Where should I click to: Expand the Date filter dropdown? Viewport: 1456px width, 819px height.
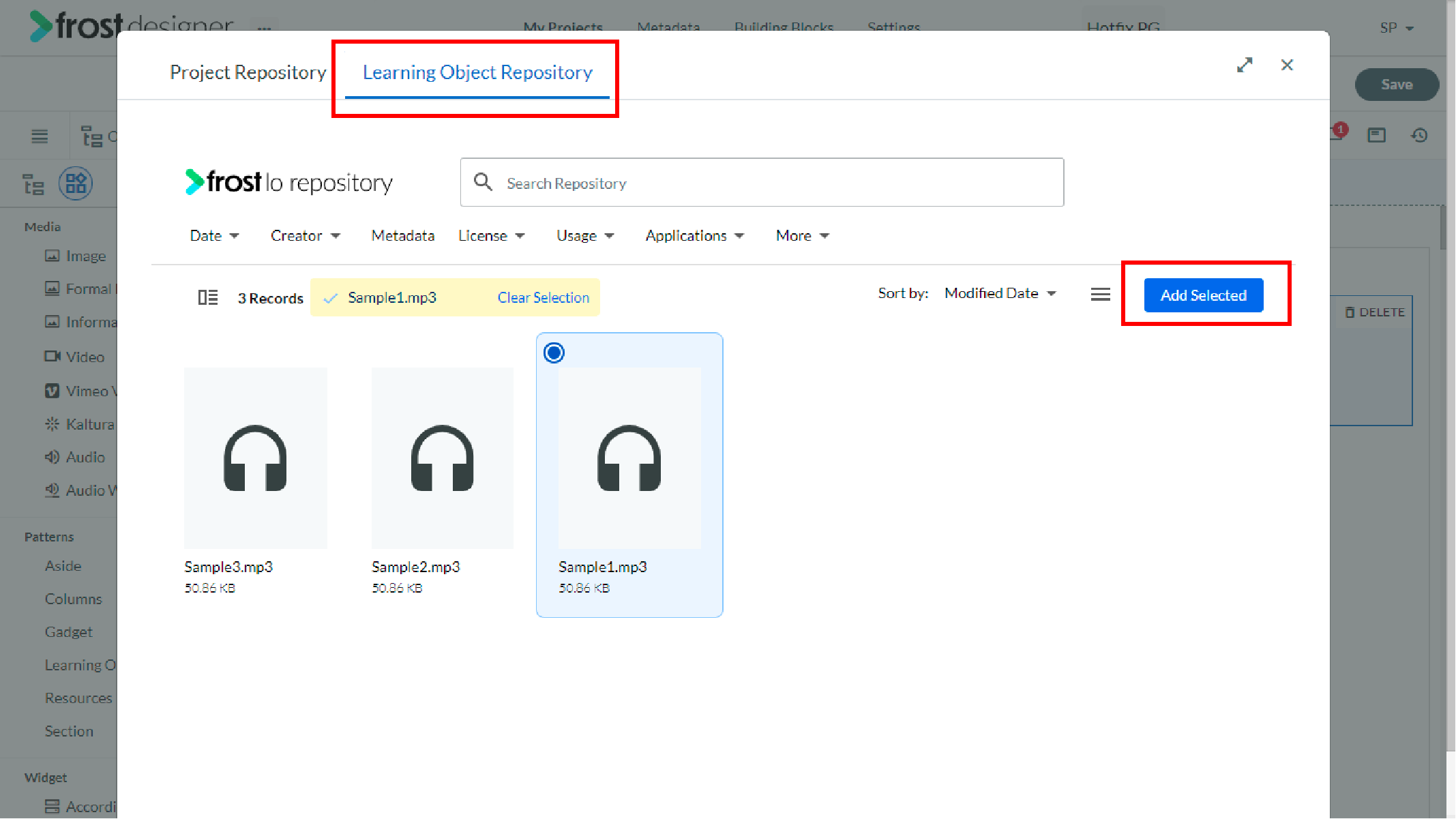[214, 236]
